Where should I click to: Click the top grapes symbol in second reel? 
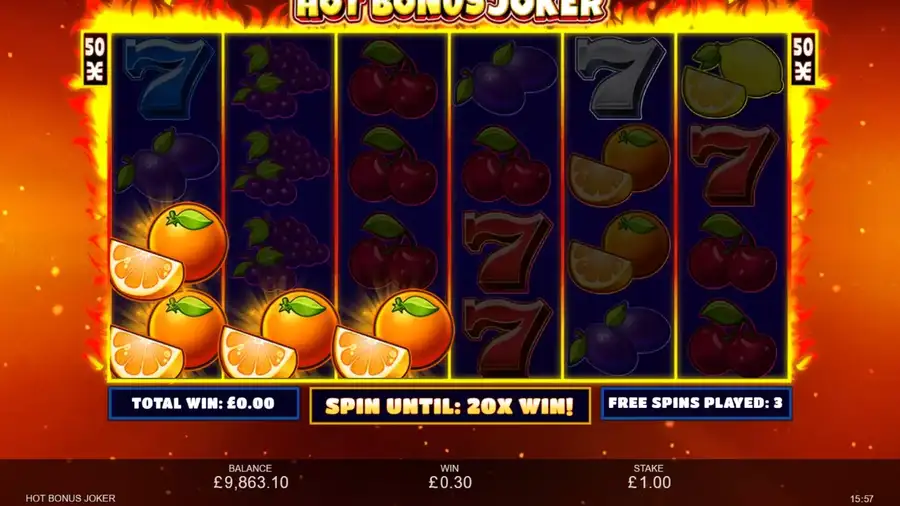280,79
